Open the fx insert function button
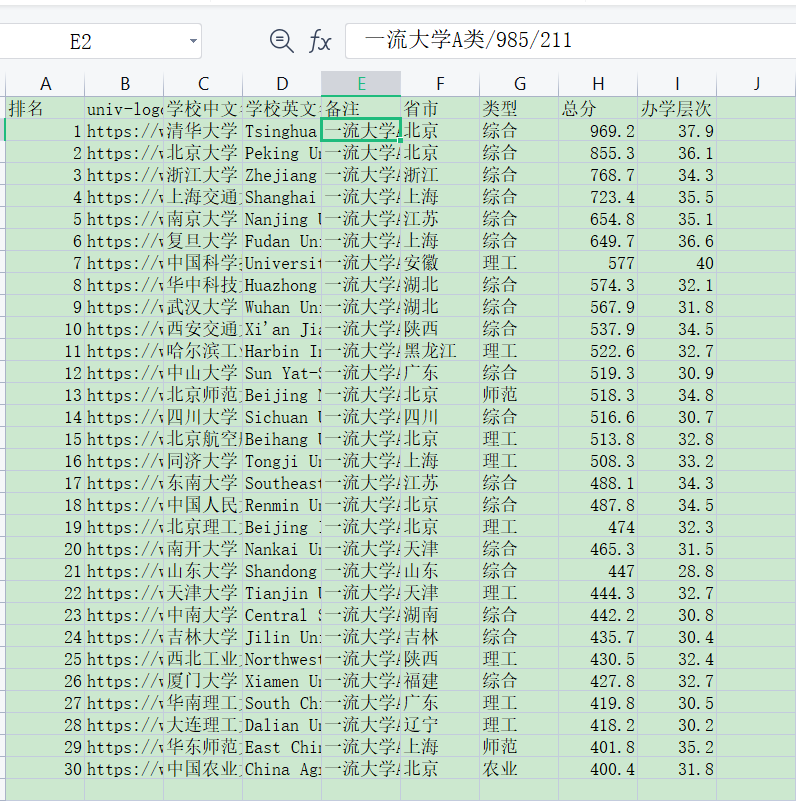Image resolution: width=796 pixels, height=801 pixels. 320,41
